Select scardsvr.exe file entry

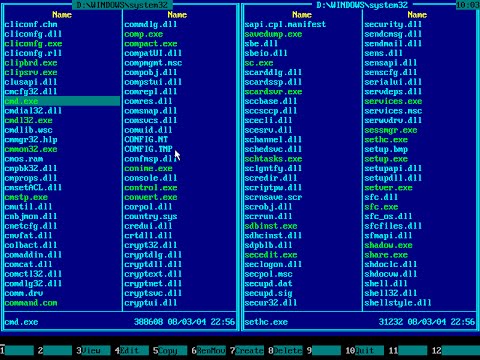(273, 91)
